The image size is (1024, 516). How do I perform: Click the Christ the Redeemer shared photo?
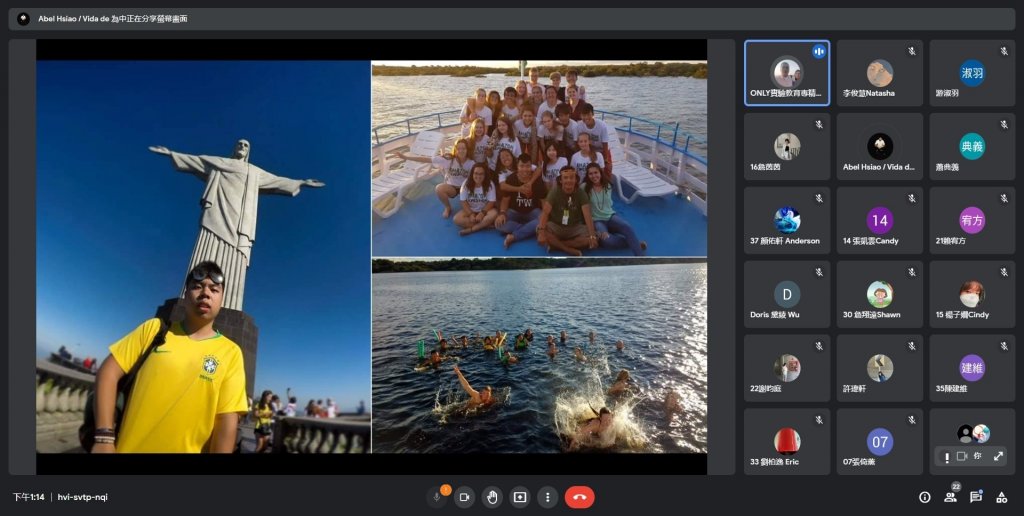203,257
